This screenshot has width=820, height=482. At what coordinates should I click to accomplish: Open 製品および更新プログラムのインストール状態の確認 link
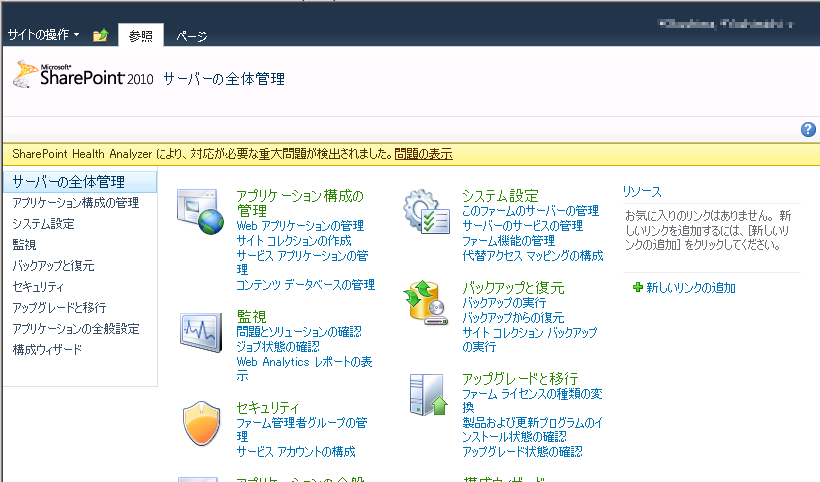click(x=532, y=429)
